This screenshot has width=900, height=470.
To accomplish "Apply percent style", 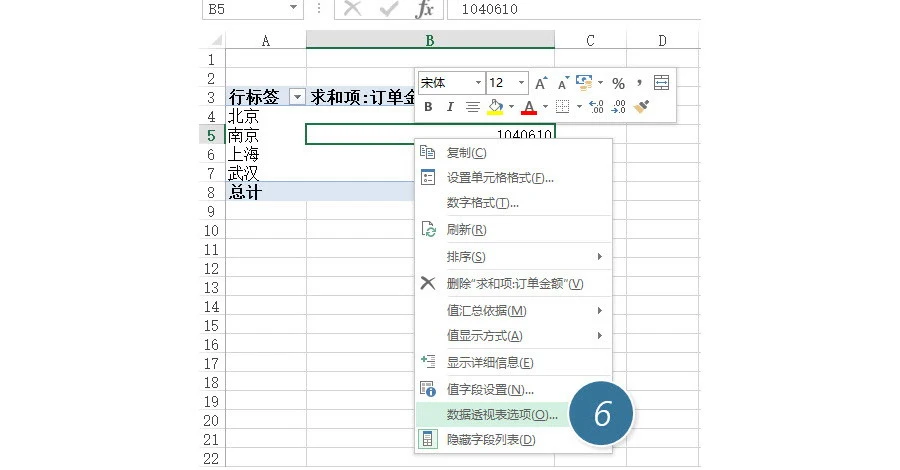I will tap(618, 83).
